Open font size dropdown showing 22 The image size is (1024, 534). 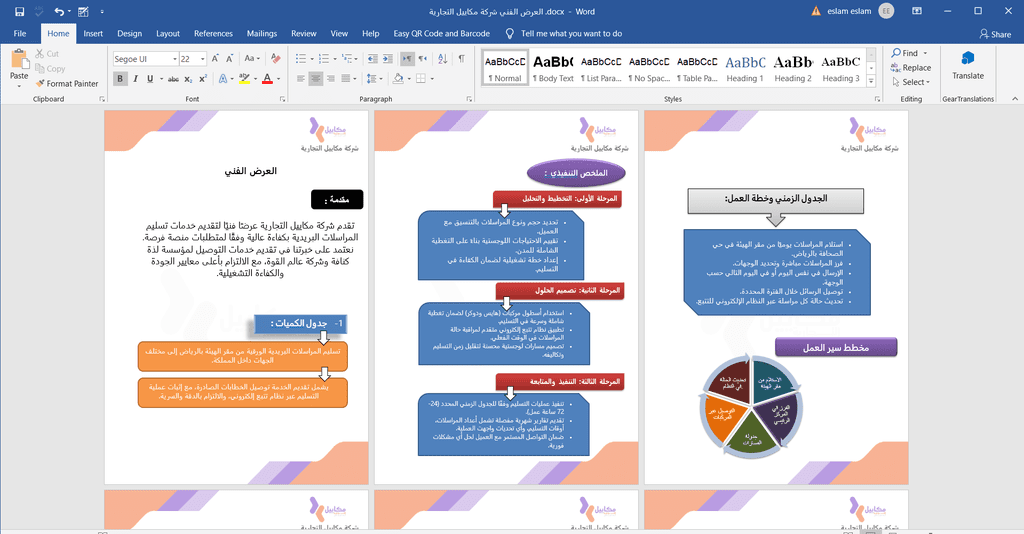pos(202,59)
